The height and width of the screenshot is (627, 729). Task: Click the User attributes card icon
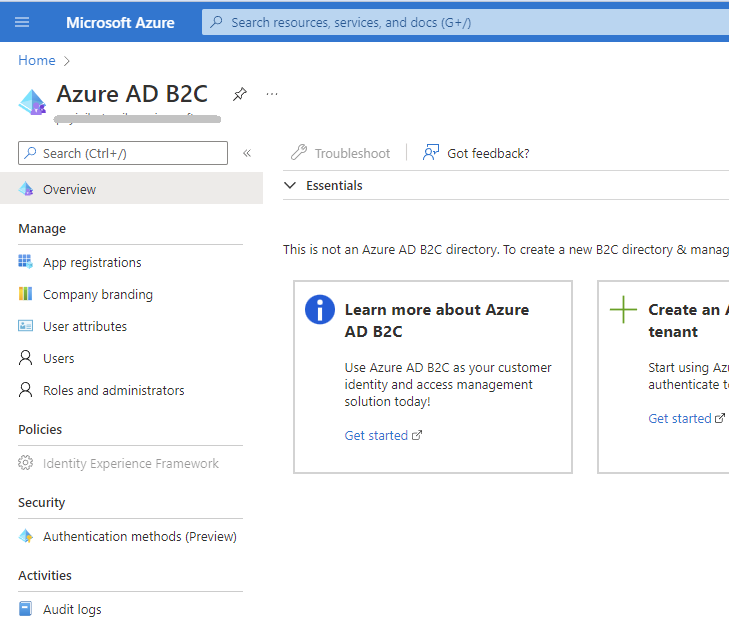pyautogui.click(x=26, y=326)
